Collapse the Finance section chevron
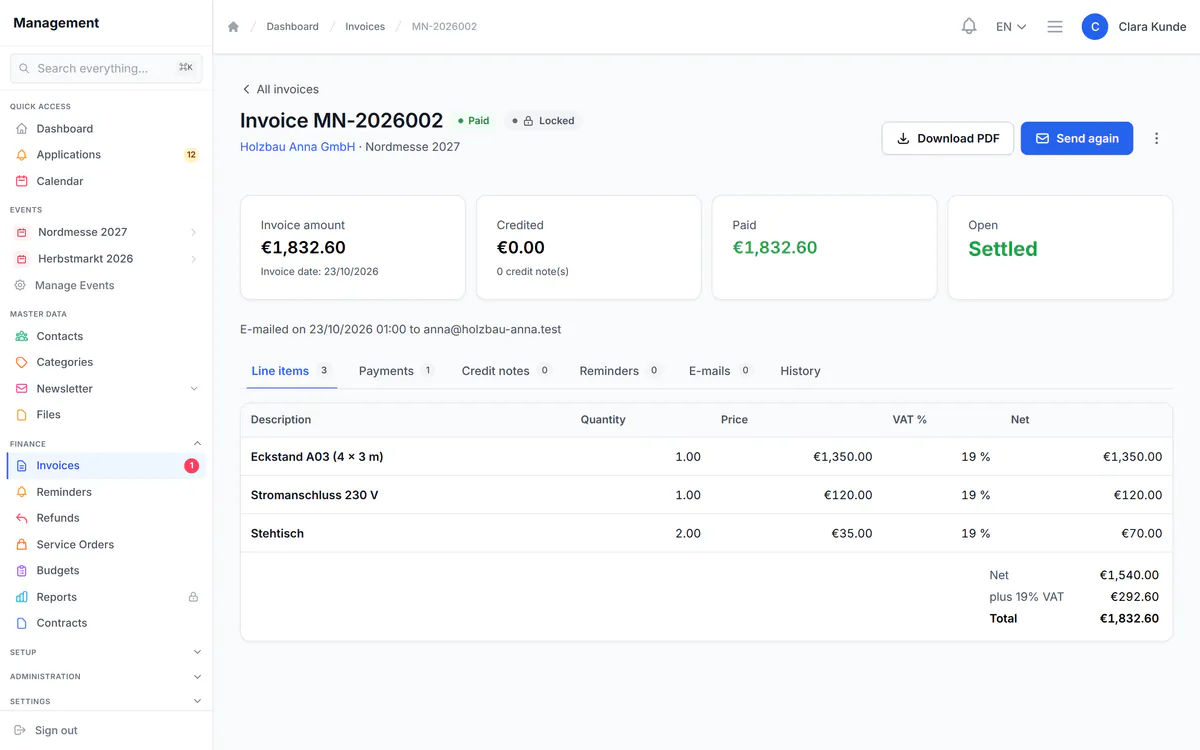This screenshot has height=750, width=1200. (197, 444)
